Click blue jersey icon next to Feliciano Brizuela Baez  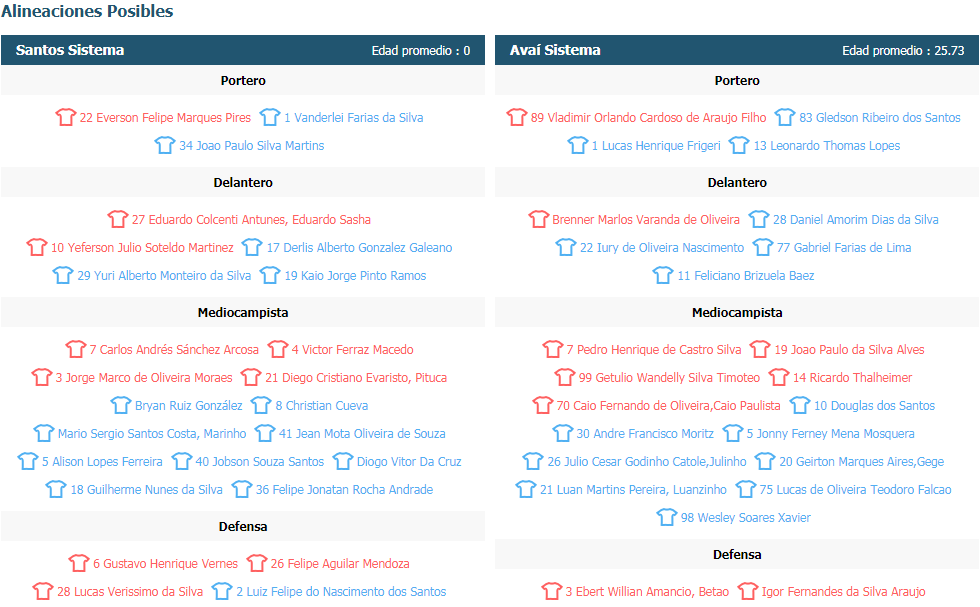(663, 275)
